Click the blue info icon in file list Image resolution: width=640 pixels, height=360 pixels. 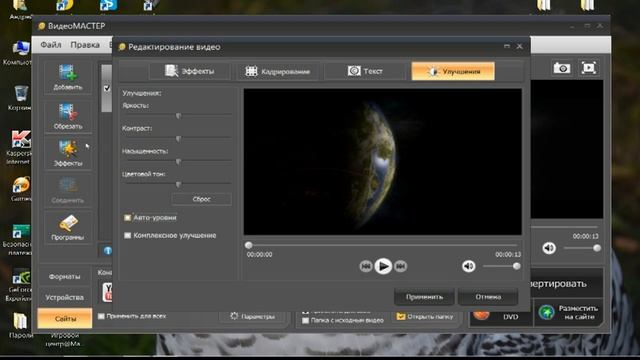(x=108, y=251)
